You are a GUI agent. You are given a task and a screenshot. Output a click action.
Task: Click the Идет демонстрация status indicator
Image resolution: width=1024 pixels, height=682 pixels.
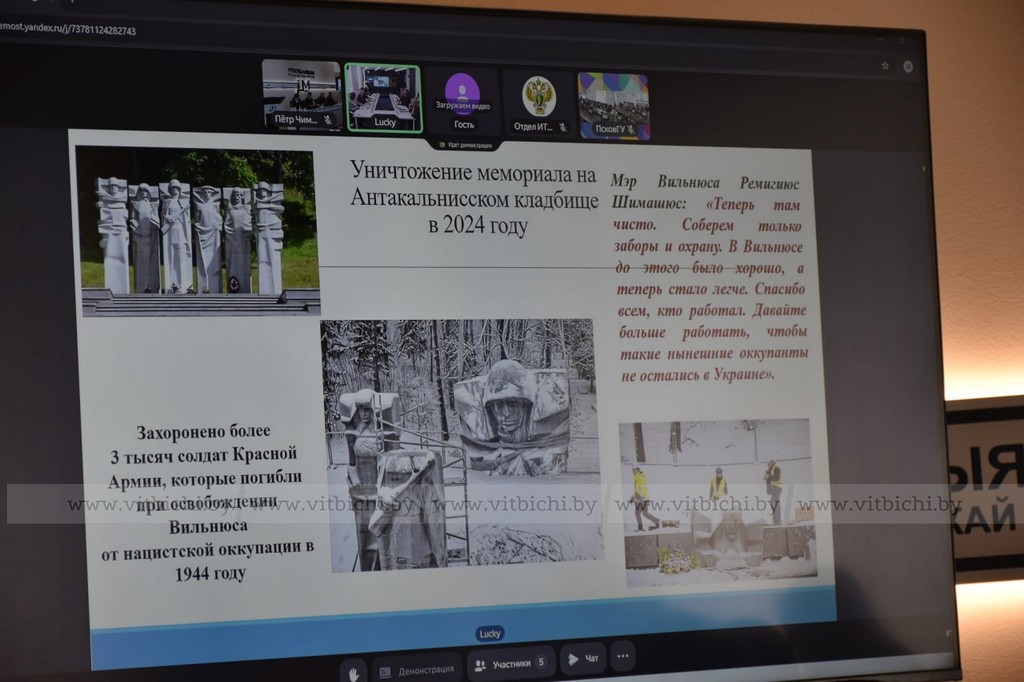pos(468,145)
